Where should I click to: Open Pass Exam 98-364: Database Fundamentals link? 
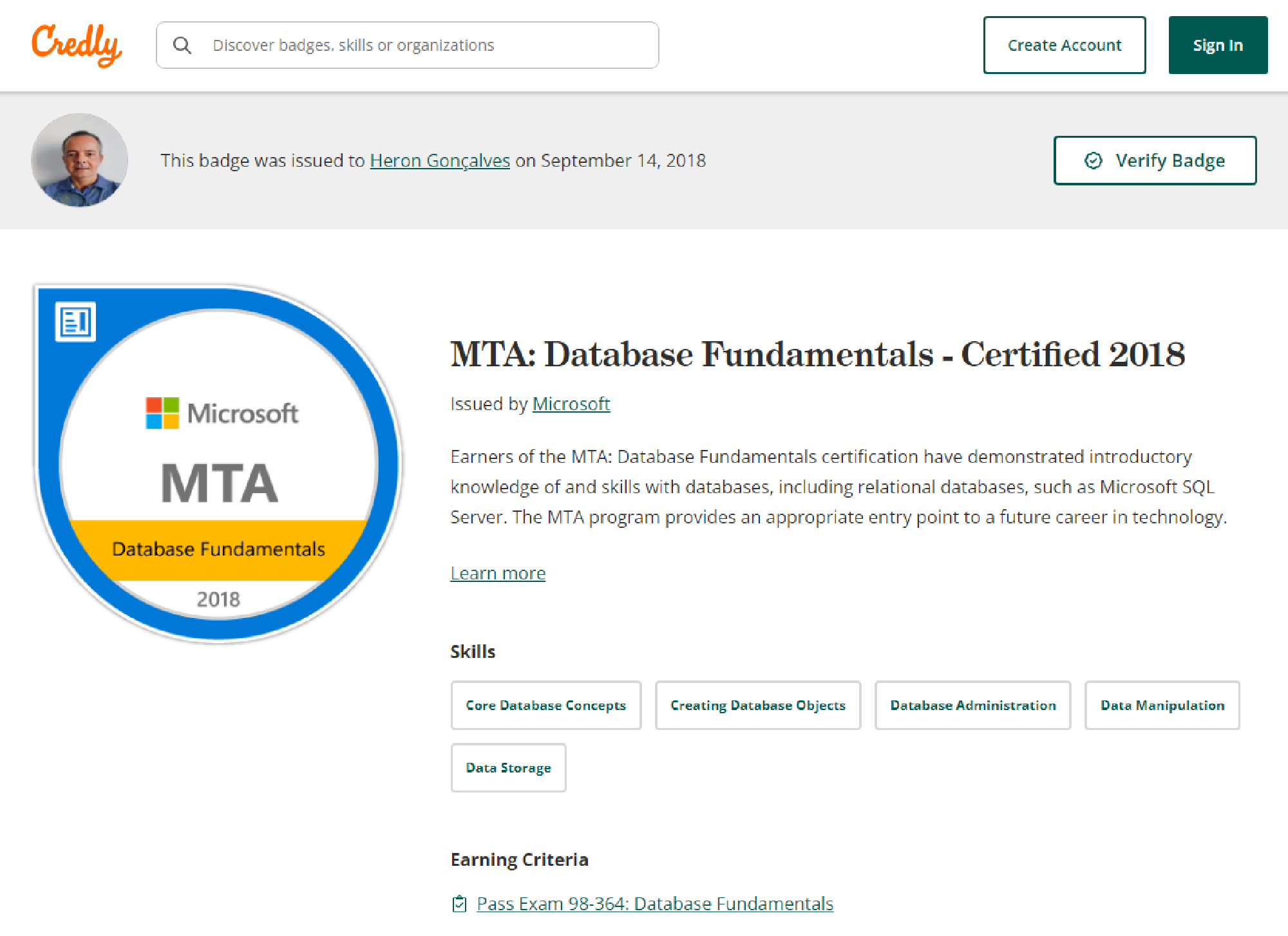point(655,904)
